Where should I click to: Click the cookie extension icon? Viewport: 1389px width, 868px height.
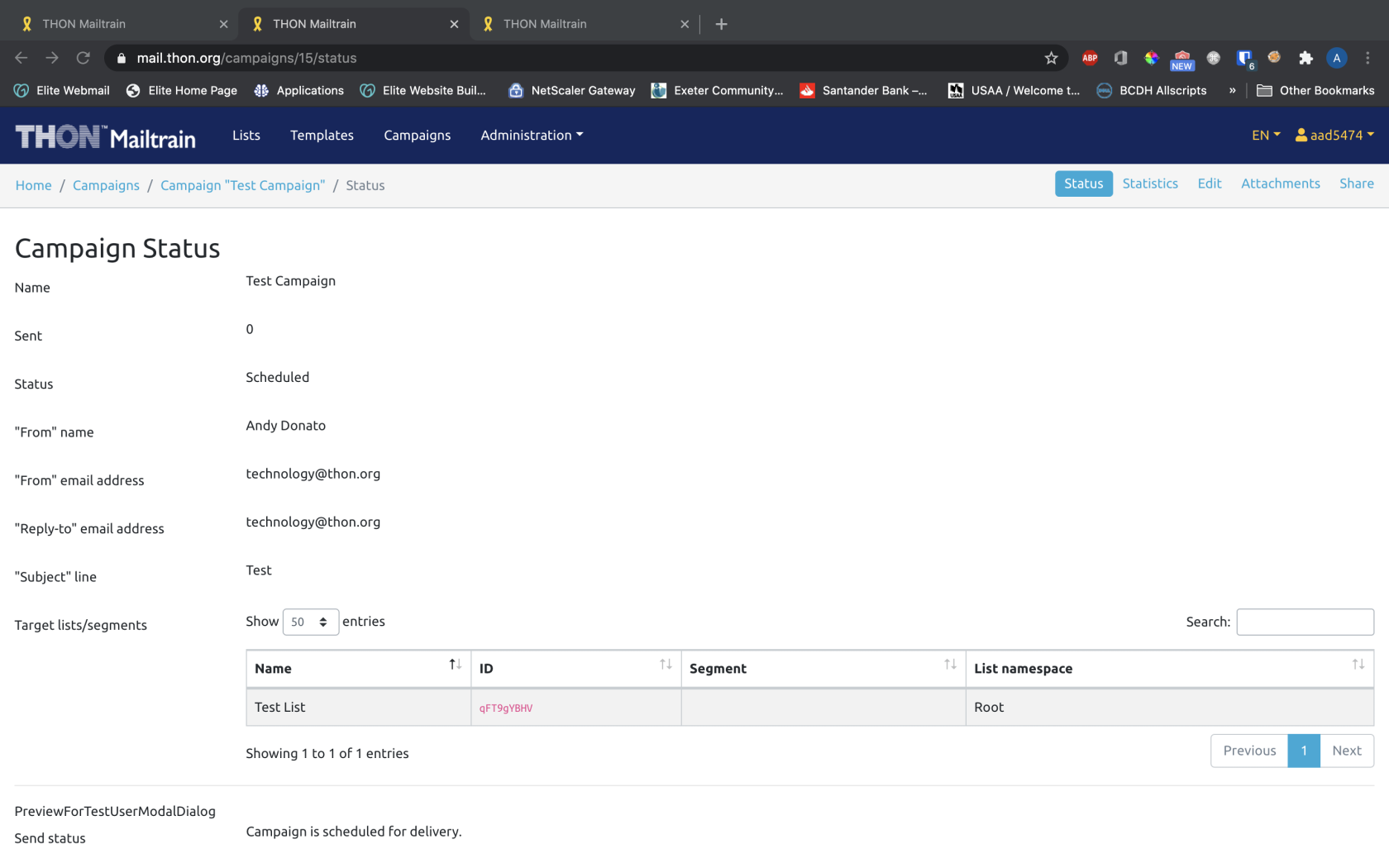[1274, 57]
